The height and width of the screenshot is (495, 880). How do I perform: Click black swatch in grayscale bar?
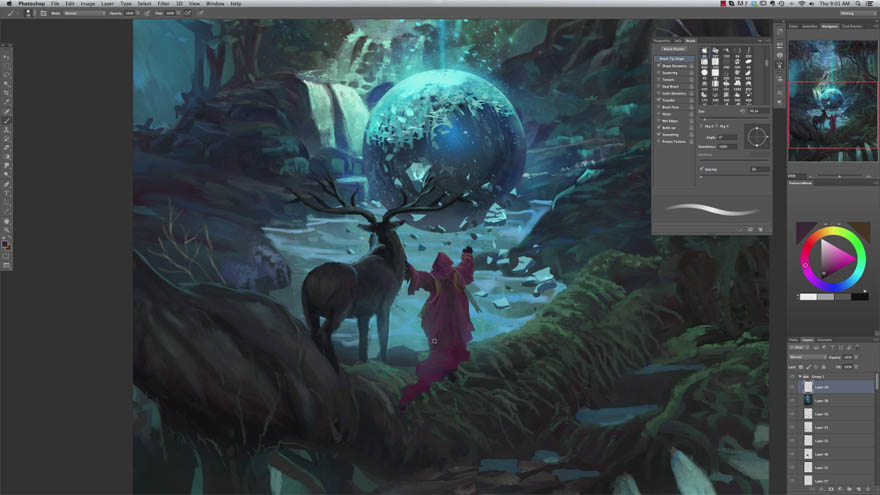coord(860,297)
